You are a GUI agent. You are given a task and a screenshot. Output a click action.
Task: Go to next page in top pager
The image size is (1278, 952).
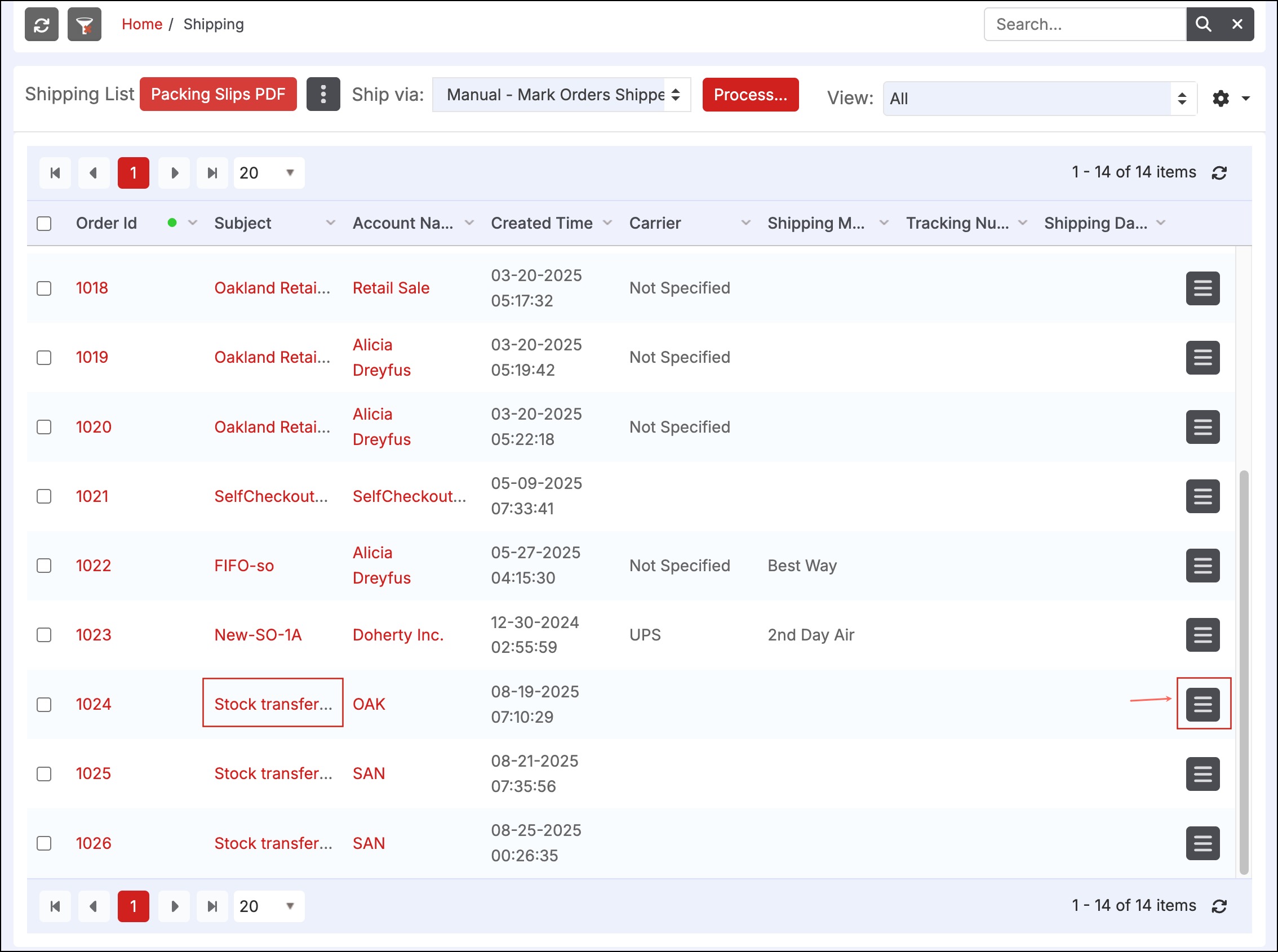[174, 173]
